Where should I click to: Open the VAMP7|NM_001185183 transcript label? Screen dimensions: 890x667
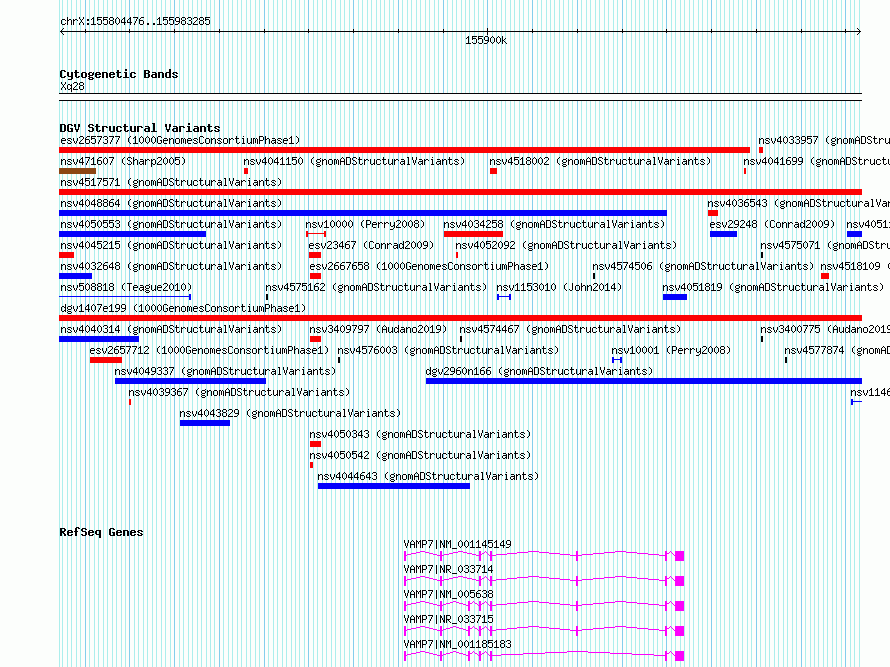tap(457, 644)
